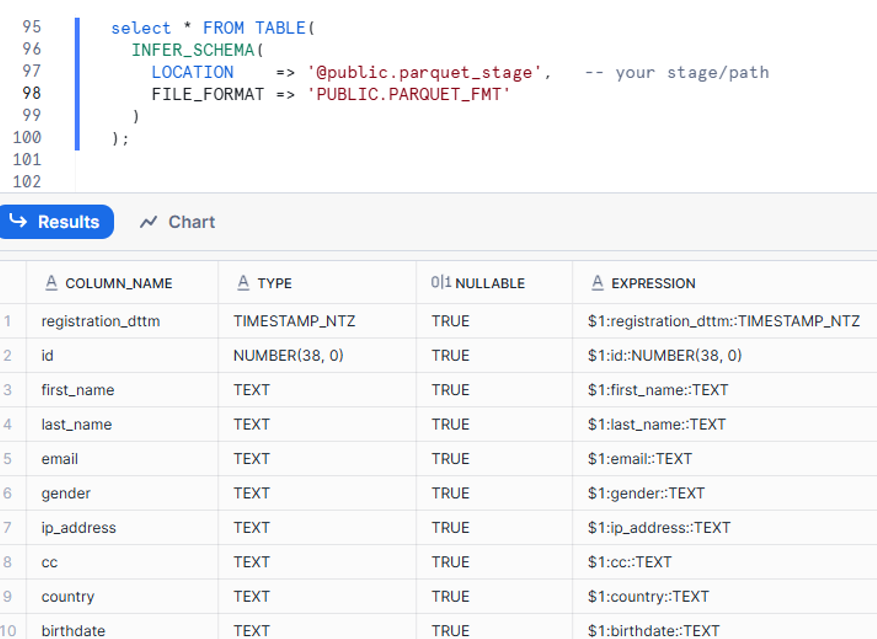Viewport: 877px width, 639px height.
Task: Click the '@public.parquet_stage' string in code
Action: (428, 72)
